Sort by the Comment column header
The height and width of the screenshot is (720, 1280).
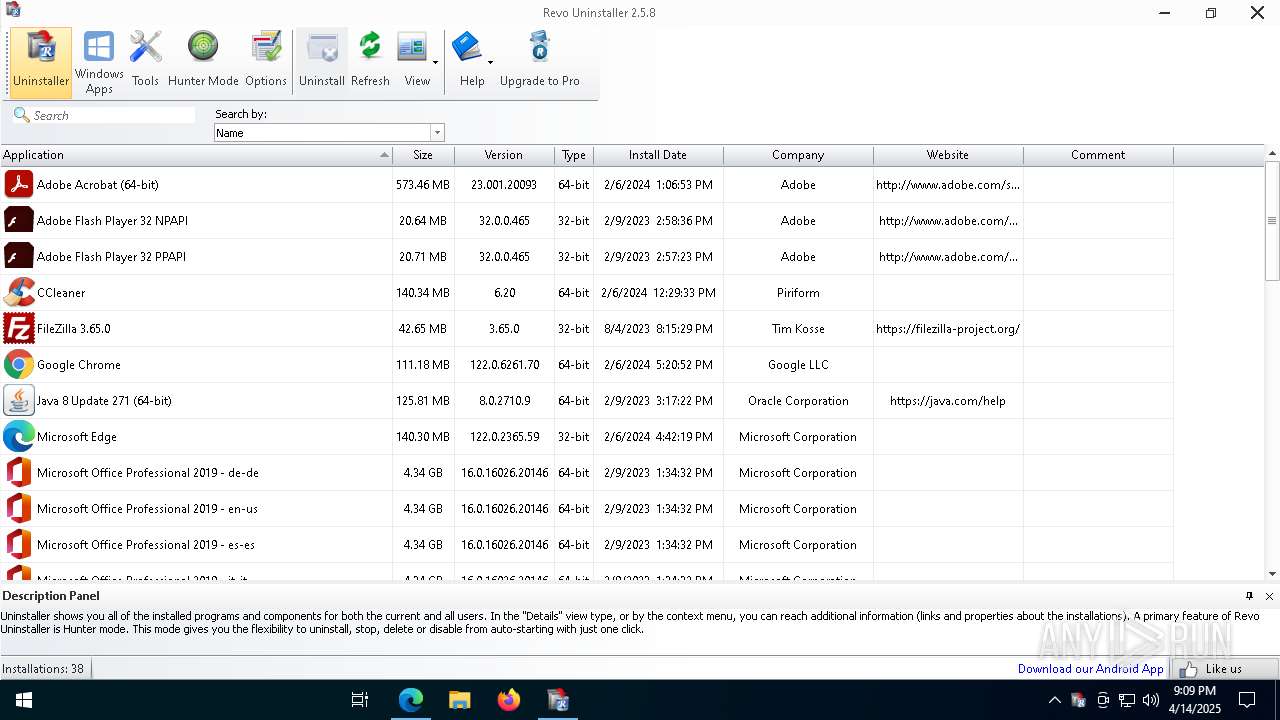[x=1098, y=155]
